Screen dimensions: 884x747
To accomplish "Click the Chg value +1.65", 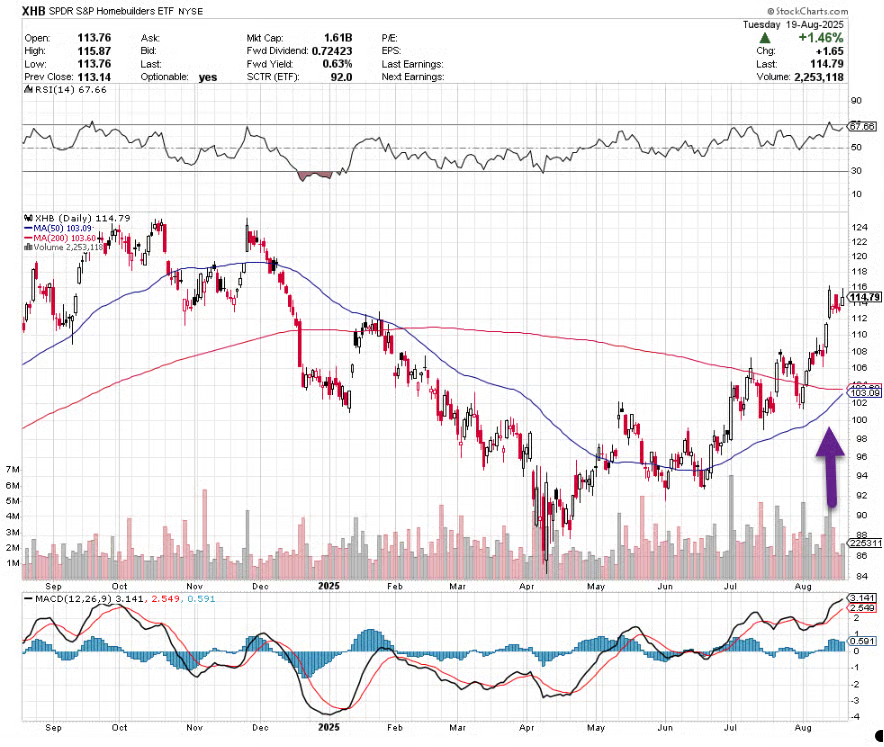I will point(830,51).
